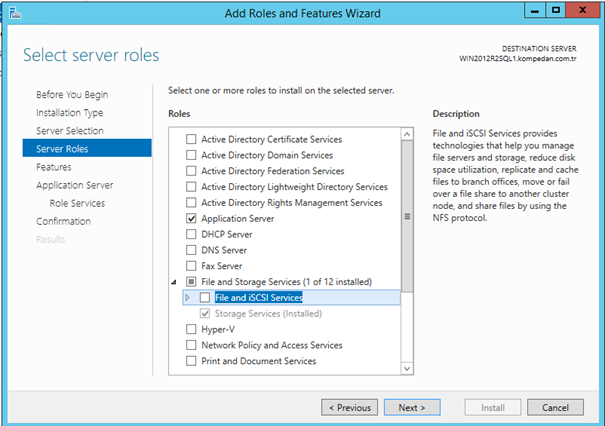Check the Print and Document Services box
The height and width of the screenshot is (426, 605).
(x=192, y=361)
